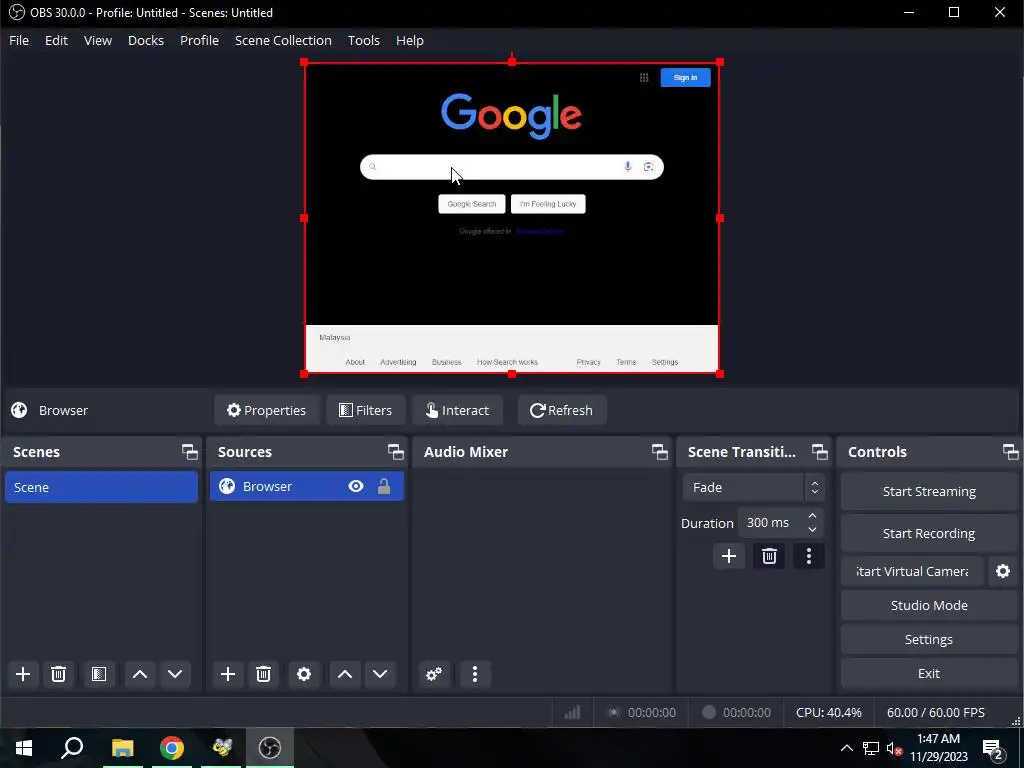Click the Duration 300 ms field

[x=781, y=522]
